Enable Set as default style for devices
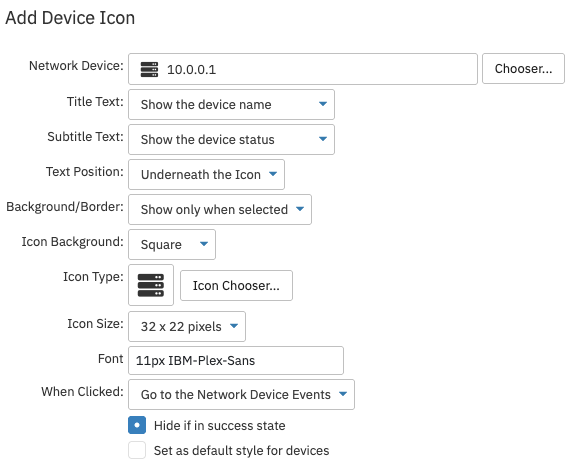Viewport: 570px width, 470px height. coord(137,450)
